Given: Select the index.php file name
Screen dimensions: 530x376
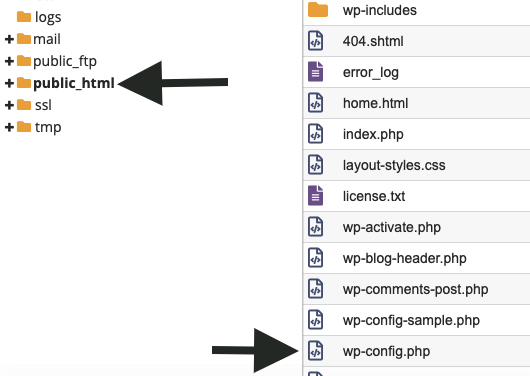Looking at the screenshot, I should [x=373, y=135].
